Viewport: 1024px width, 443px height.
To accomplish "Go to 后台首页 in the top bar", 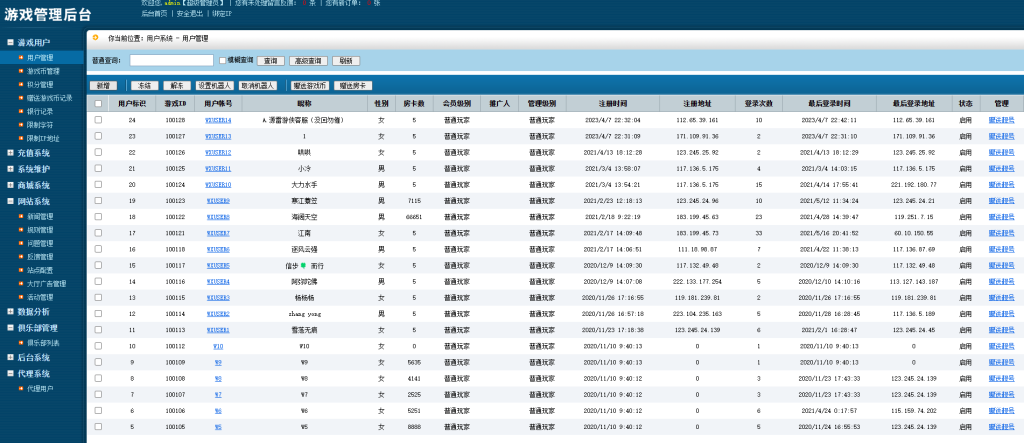I will coord(154,13).
